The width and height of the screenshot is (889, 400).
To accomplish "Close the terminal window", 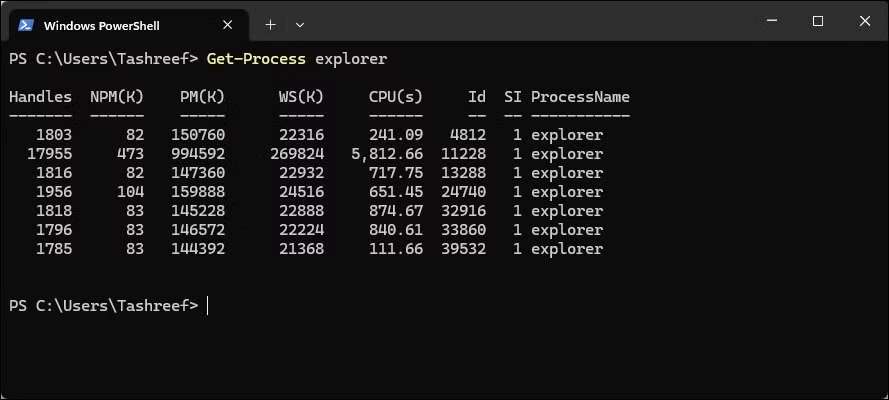I will click(x=865, y=22).
